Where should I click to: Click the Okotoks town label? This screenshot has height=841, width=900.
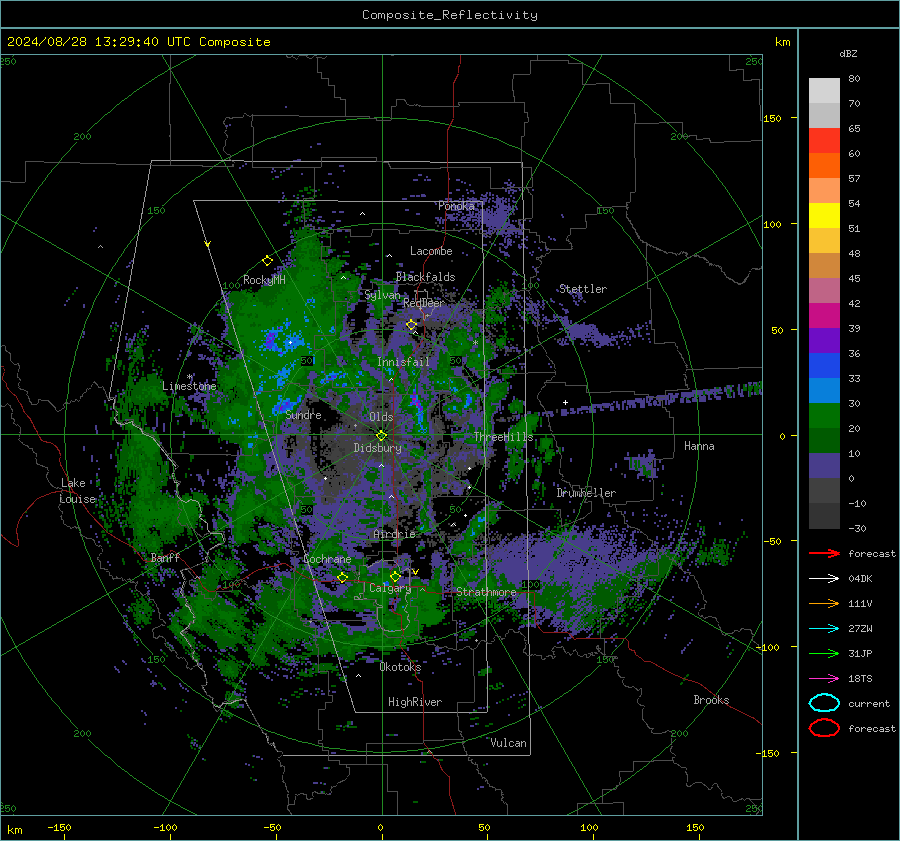[x=400, y=667]
